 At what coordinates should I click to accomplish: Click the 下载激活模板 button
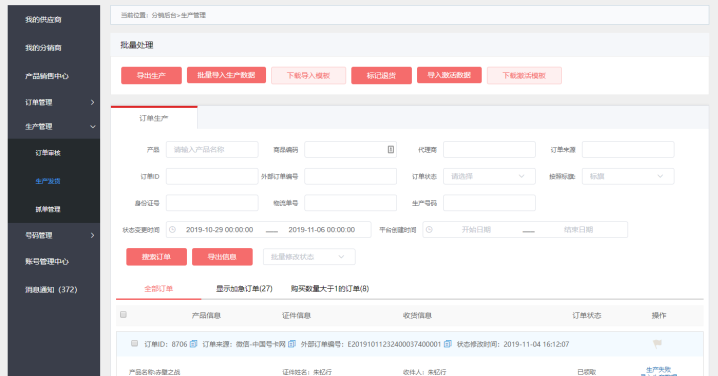[x=524, y=76]
